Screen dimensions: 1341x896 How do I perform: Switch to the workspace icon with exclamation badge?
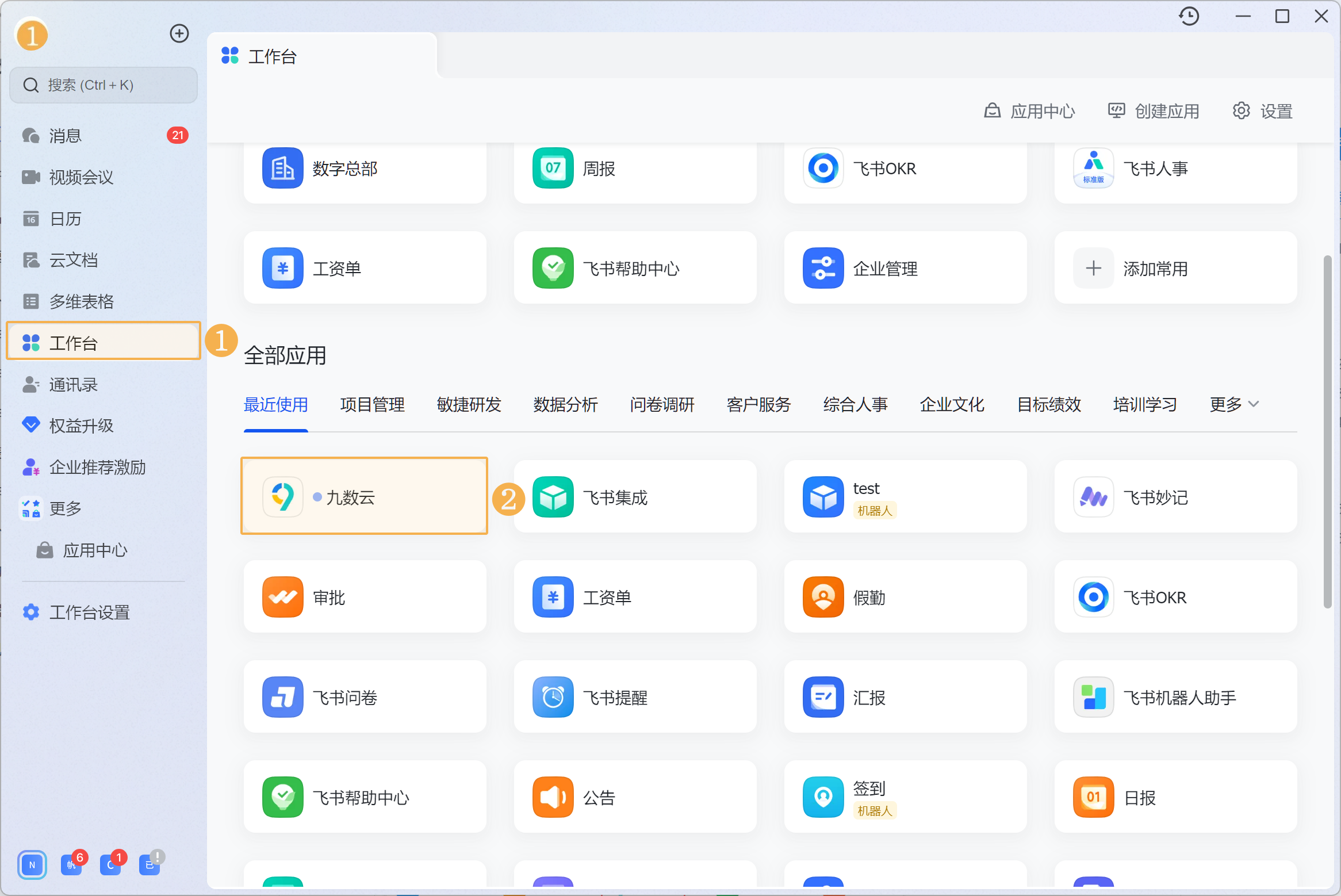(150, 865)
